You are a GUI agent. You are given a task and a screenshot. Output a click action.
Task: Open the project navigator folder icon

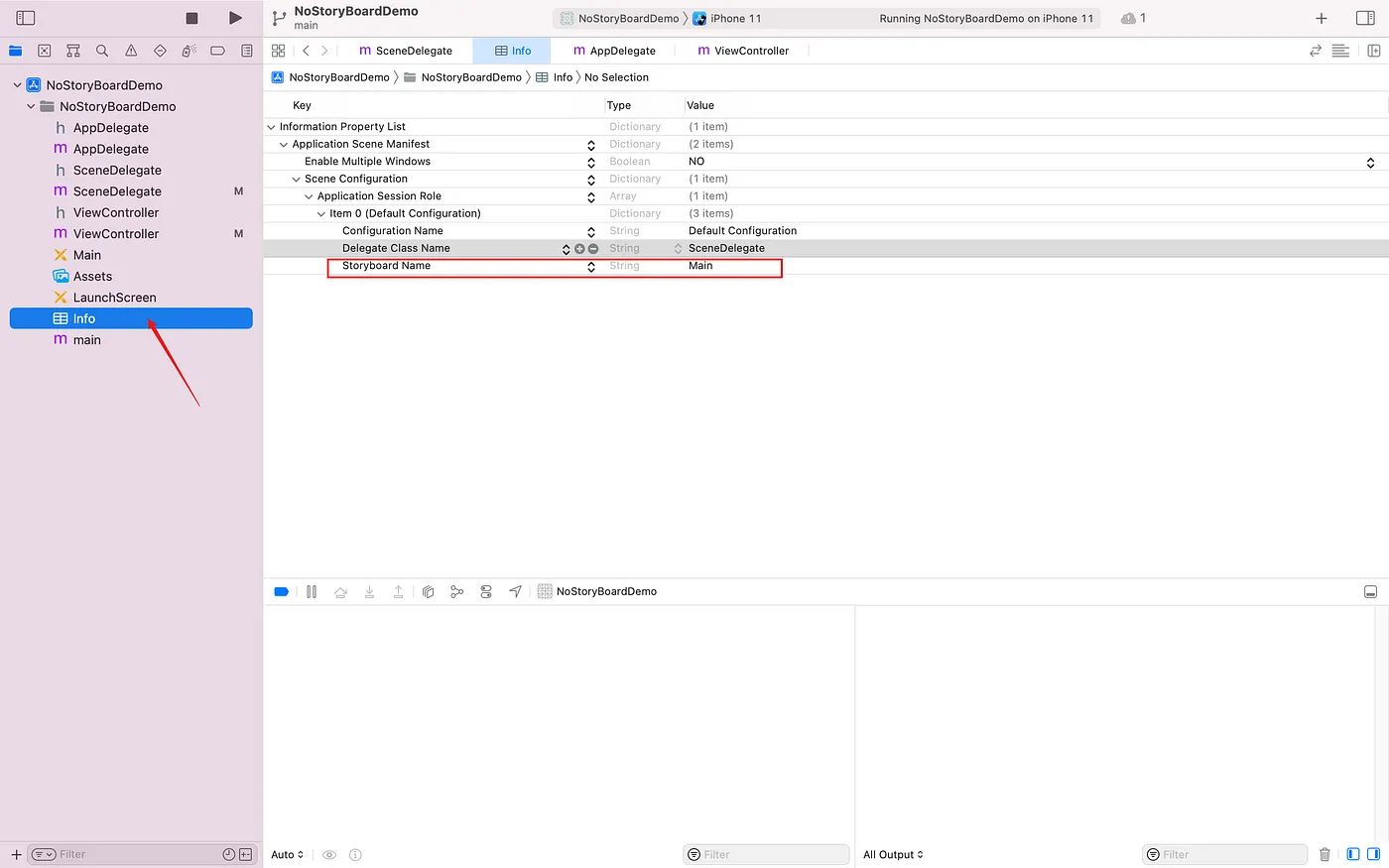16,51
